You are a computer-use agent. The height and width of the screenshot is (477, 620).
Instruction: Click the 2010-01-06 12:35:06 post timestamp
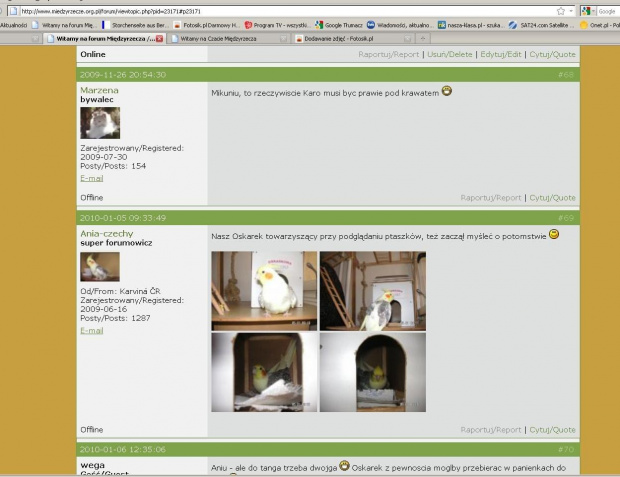point(123,449)
